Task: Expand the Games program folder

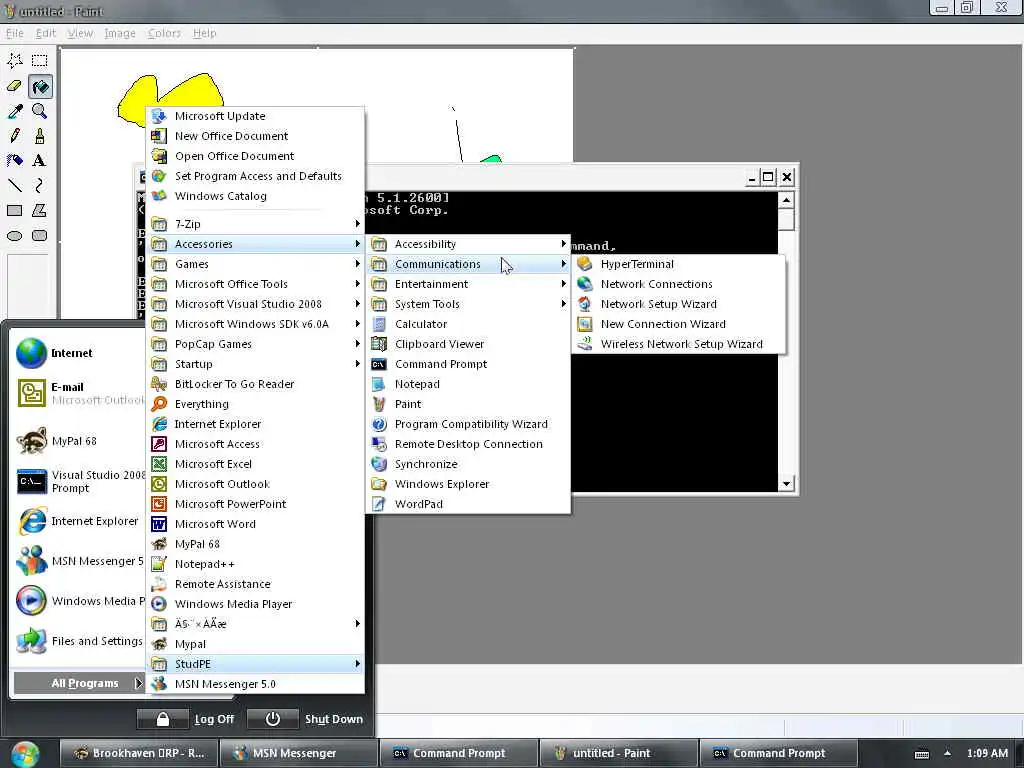Action: point(255,264)
